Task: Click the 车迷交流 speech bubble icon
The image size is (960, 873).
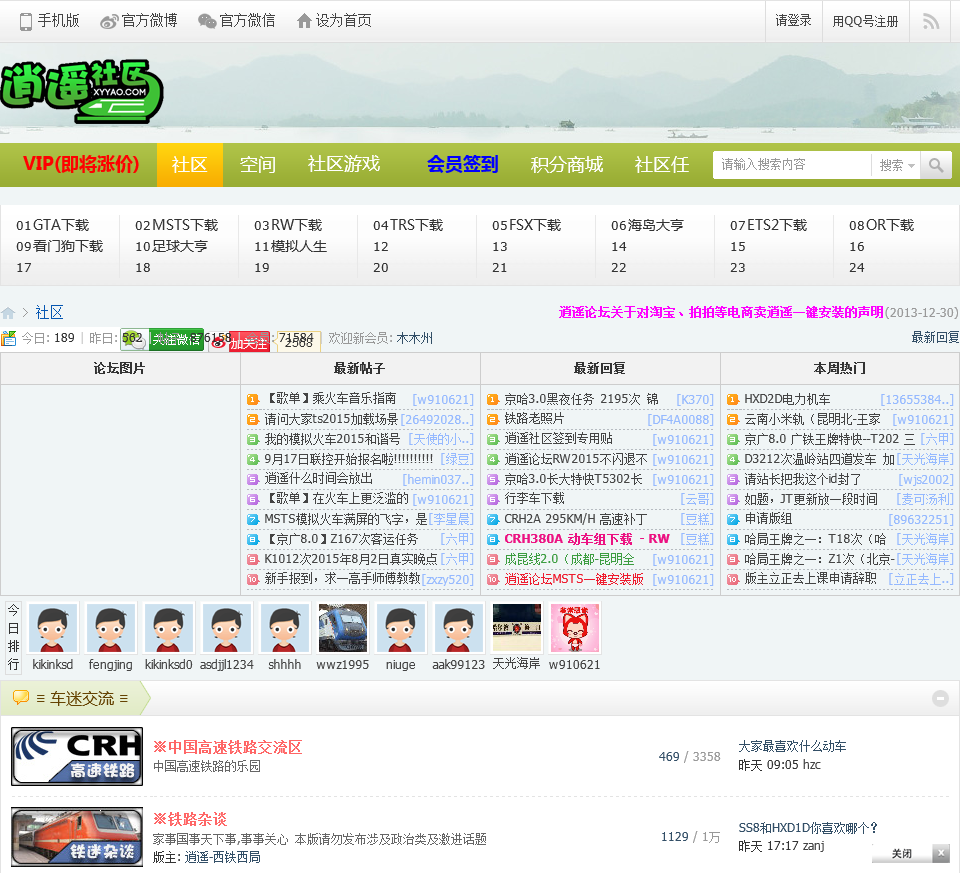Action: (x=21, y=698)
